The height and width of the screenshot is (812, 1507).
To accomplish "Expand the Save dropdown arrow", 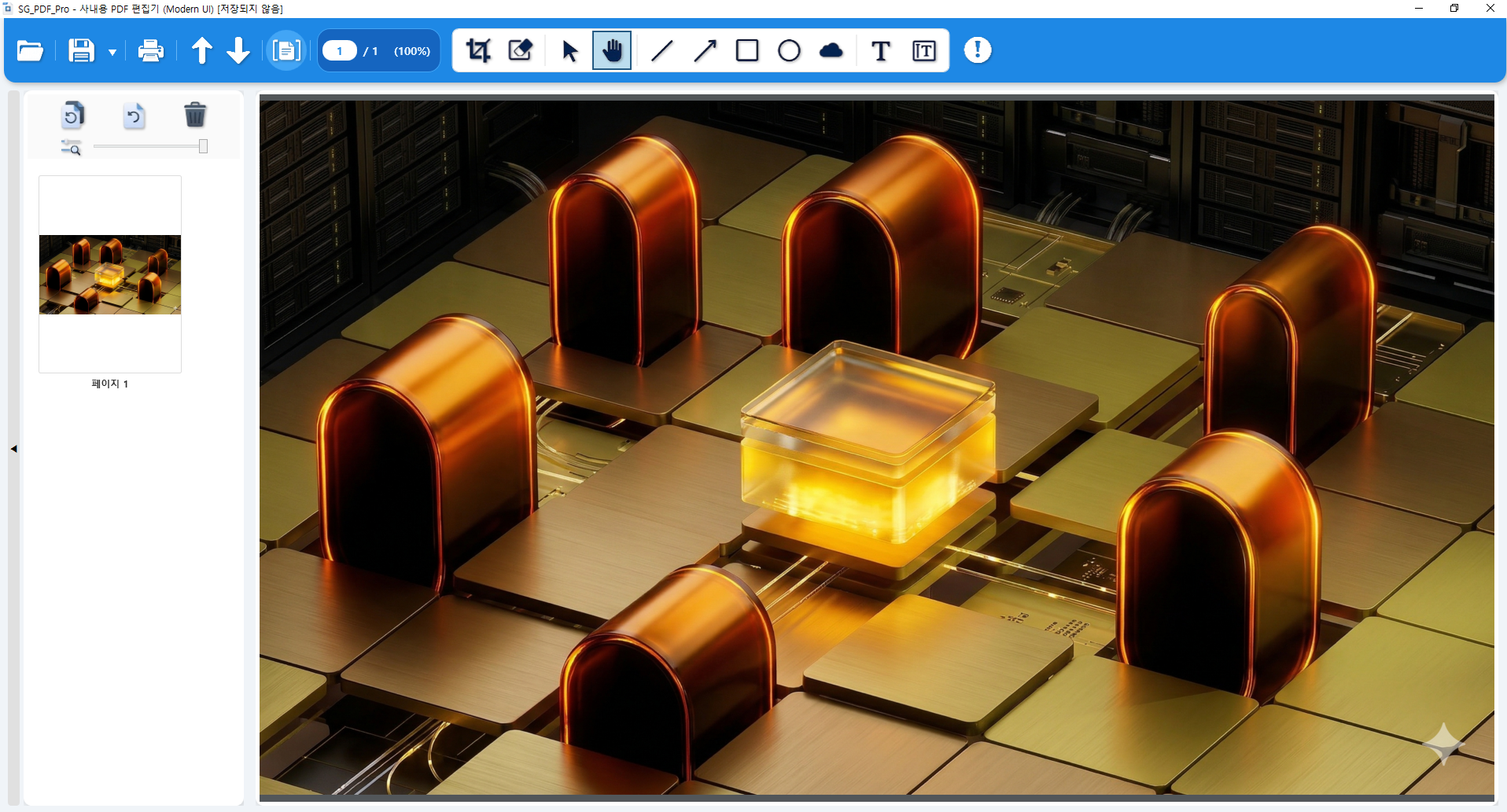I will [112, 53].
